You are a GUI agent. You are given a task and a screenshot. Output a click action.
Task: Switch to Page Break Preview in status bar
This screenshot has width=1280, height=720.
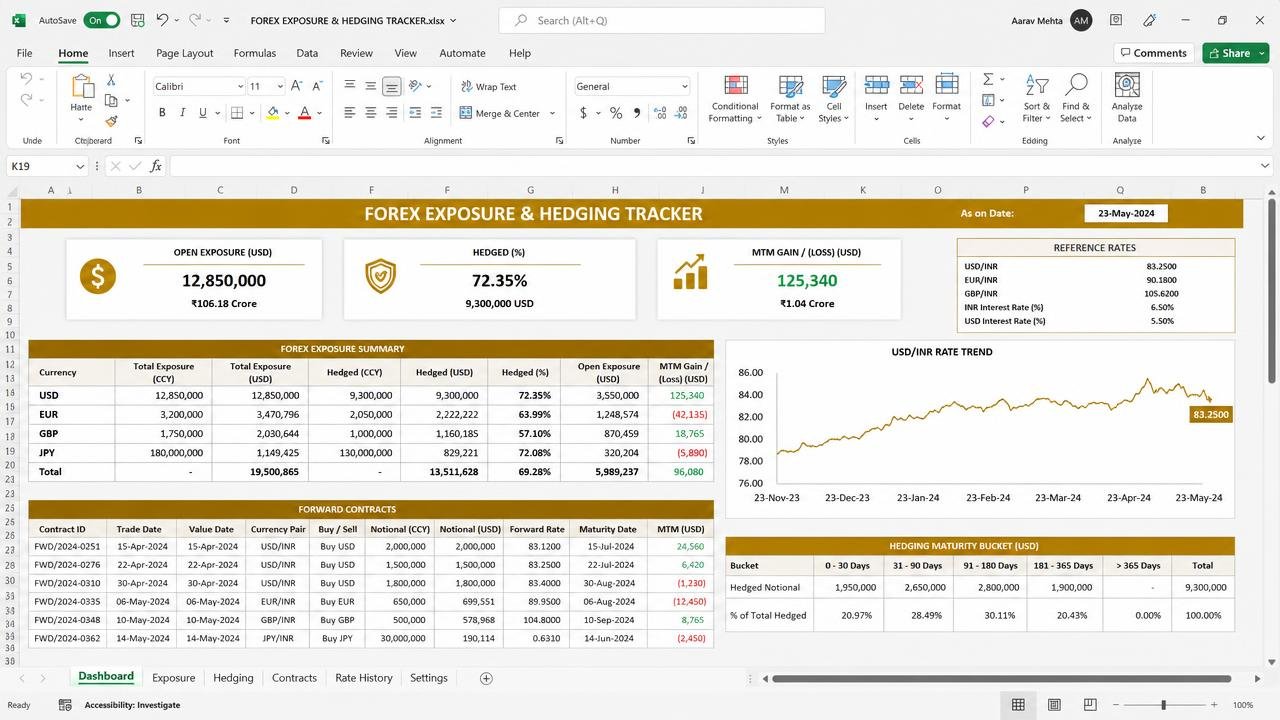click(1090, 705)
